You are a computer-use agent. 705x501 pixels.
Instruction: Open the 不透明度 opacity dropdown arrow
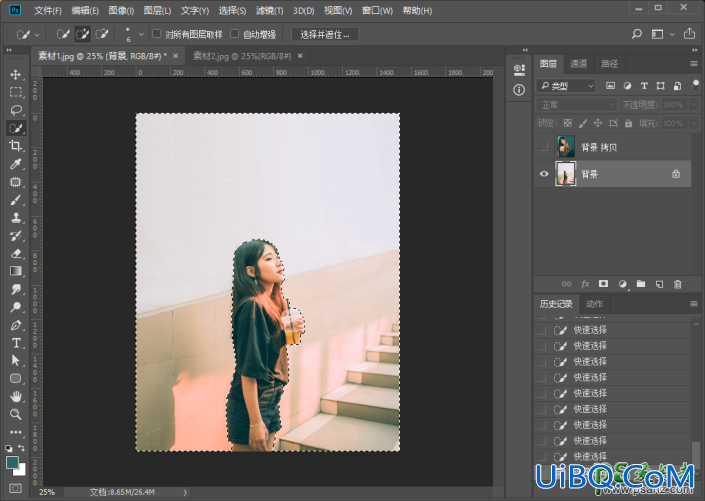pyautogui.click(x=694, y=105)
